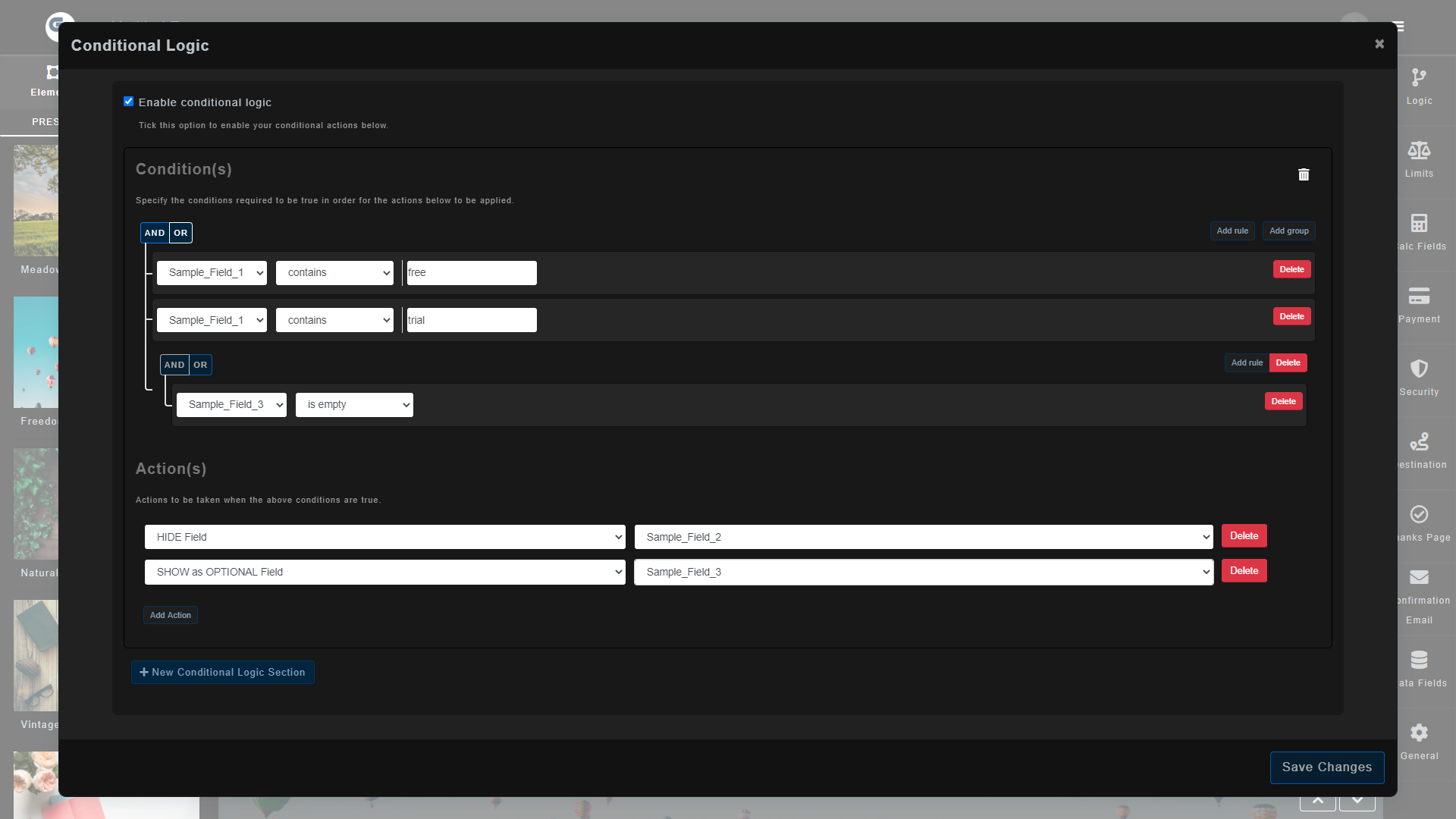The width and height of the screenshot is (1456, 819).
Task: Uncheck Enable conditional logic checkbox
Action: (128, 102)
